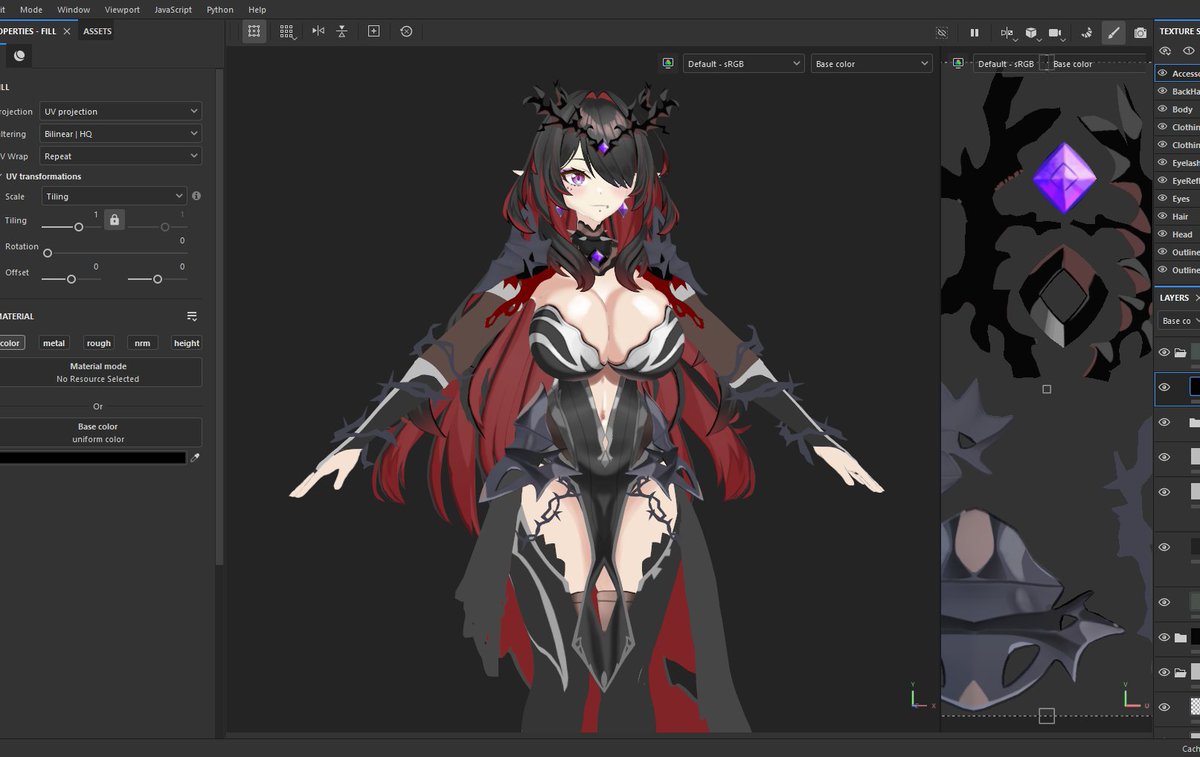
Task: Hide the Eyes texture set
Action: [x=1163, y=198]
